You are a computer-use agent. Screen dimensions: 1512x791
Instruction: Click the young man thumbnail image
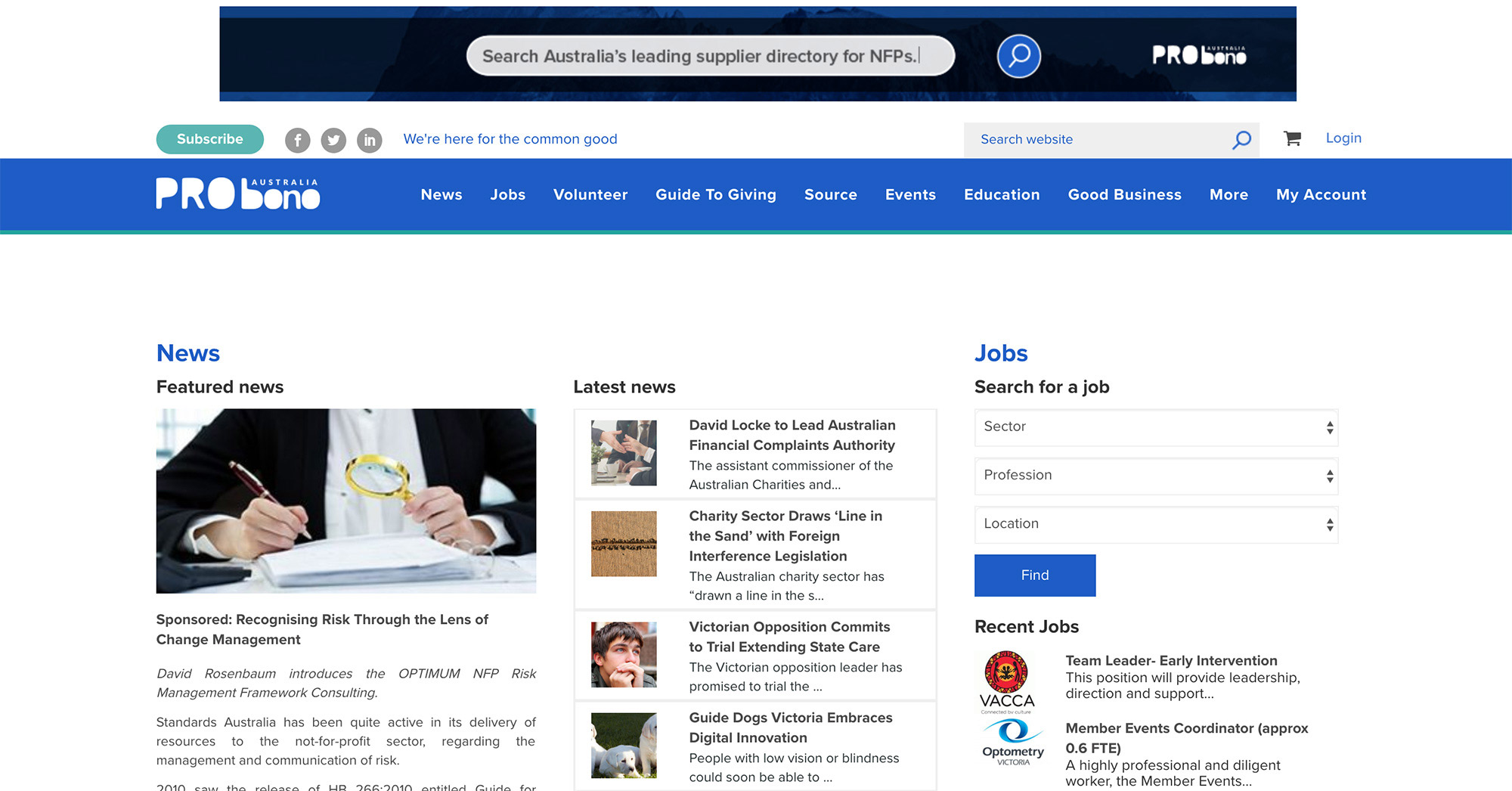[x=624, y=654]
